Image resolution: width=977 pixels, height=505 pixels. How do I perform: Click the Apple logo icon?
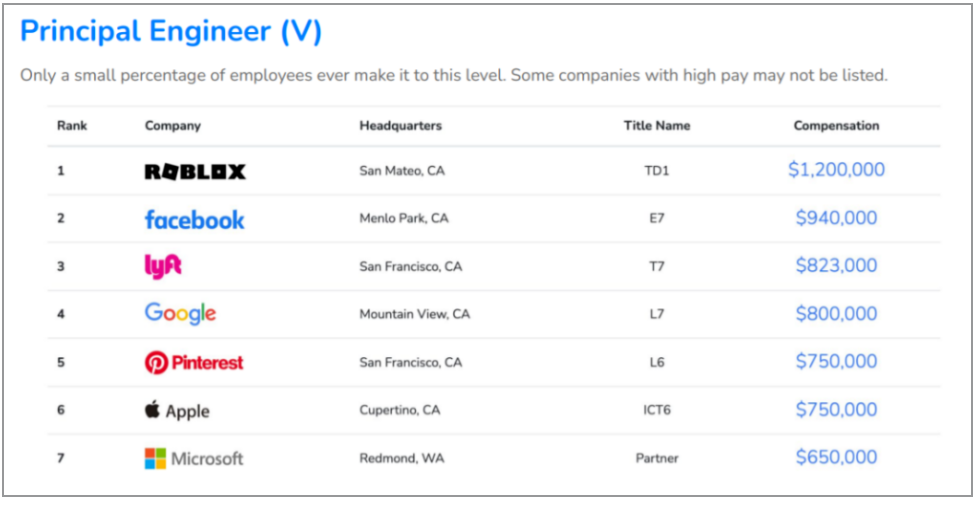[x=153, y=410]
